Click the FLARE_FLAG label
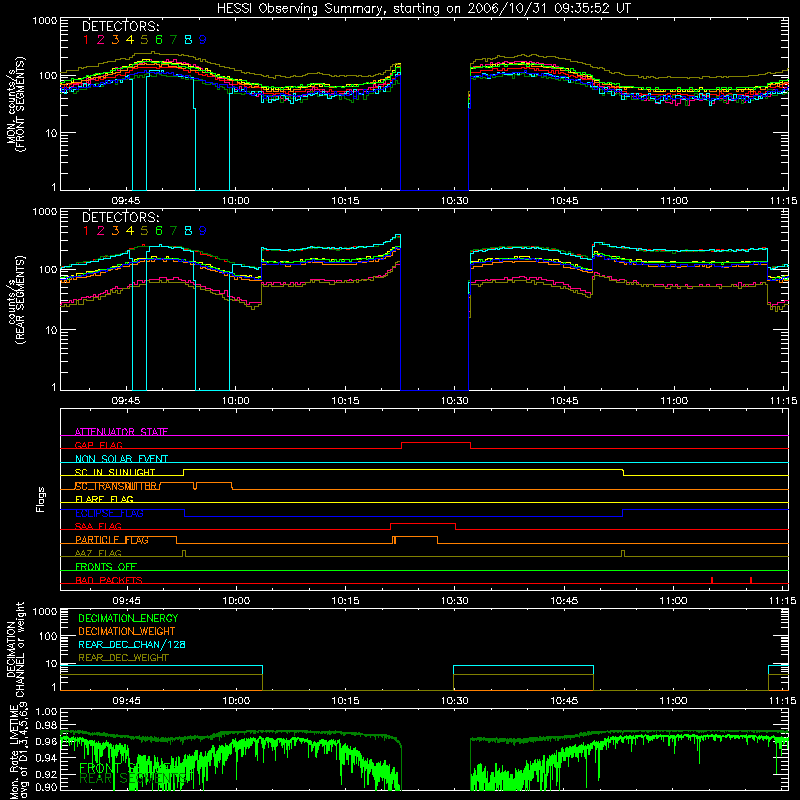This screenshot has height=800, width=800. tap(104, 499)
